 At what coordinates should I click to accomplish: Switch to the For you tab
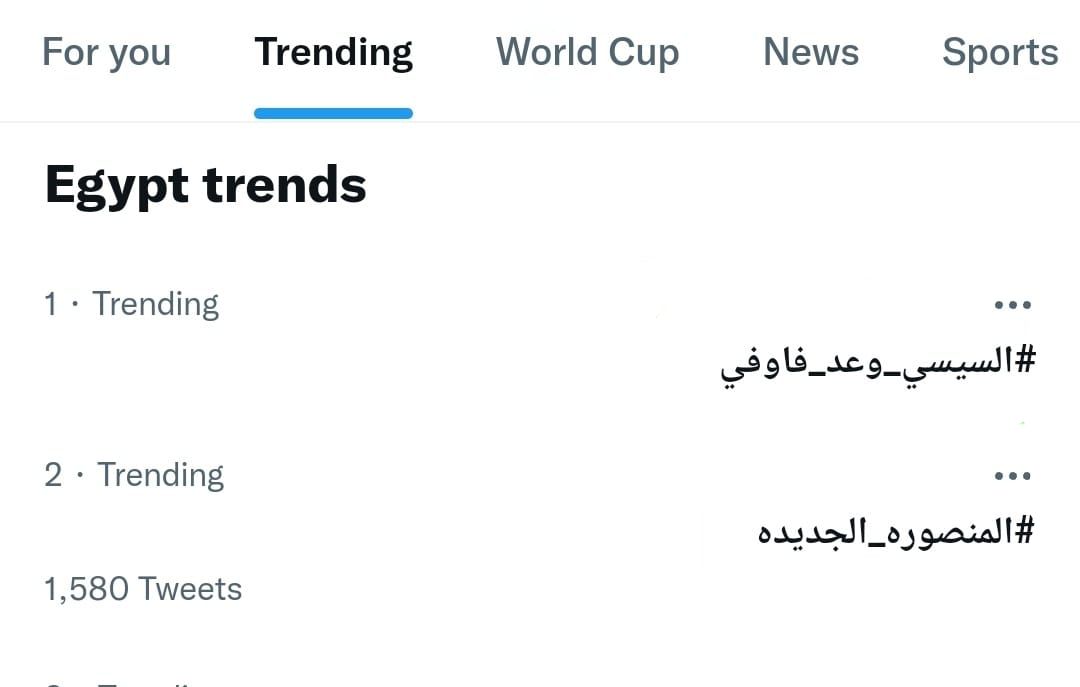pos(106,53)
